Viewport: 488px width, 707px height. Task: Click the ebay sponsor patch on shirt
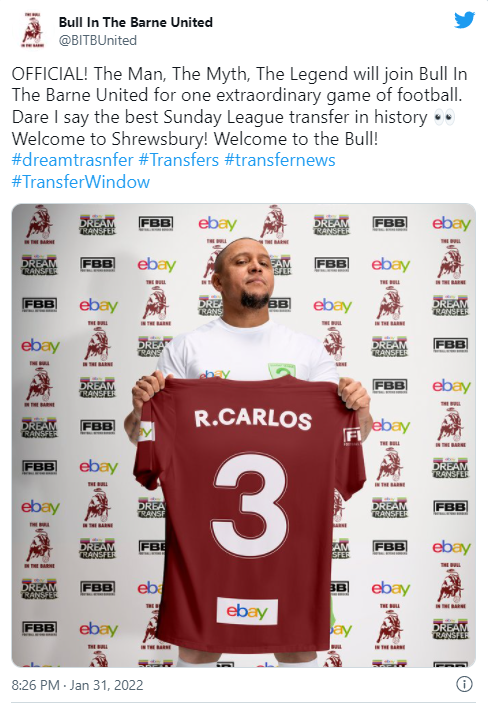[247, 611]
